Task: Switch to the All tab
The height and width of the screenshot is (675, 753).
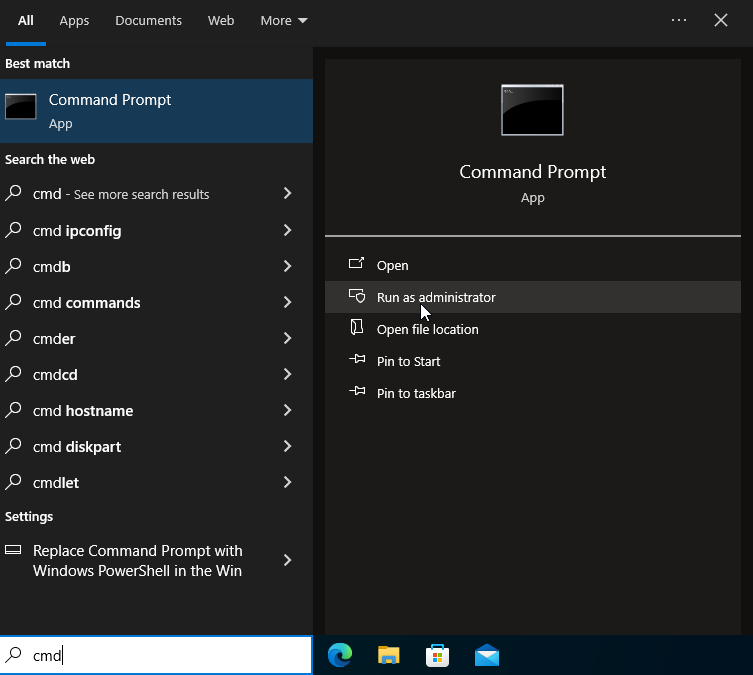Action: (25, 21)
